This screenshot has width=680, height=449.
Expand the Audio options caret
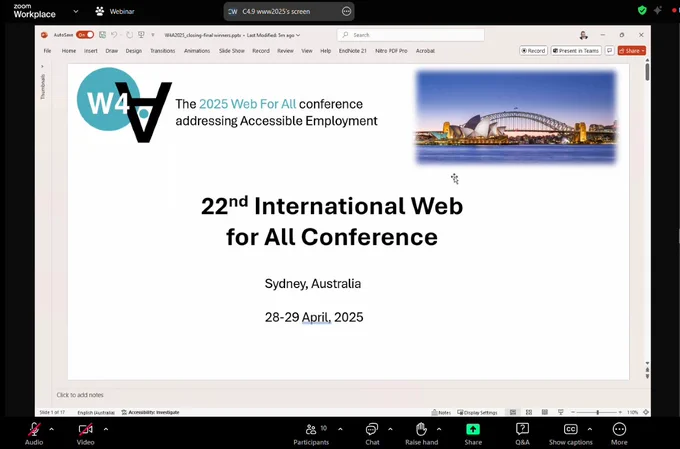tap(52, 429)
